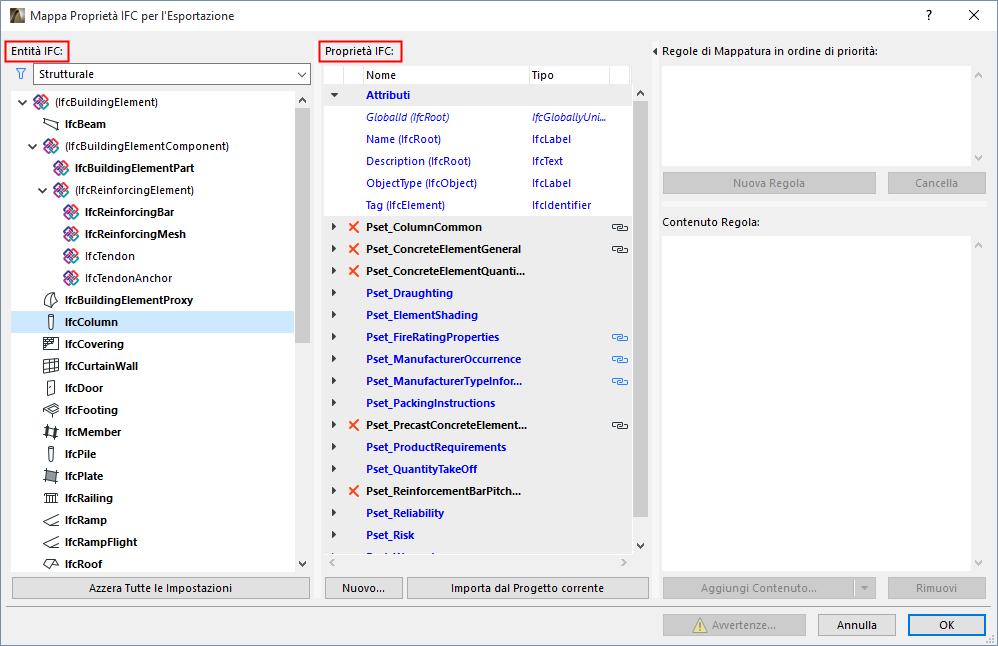Click the IfcRailing icon
Image resolution: width=998 pixels, height=646 pixels.
(x=51, y=498)
